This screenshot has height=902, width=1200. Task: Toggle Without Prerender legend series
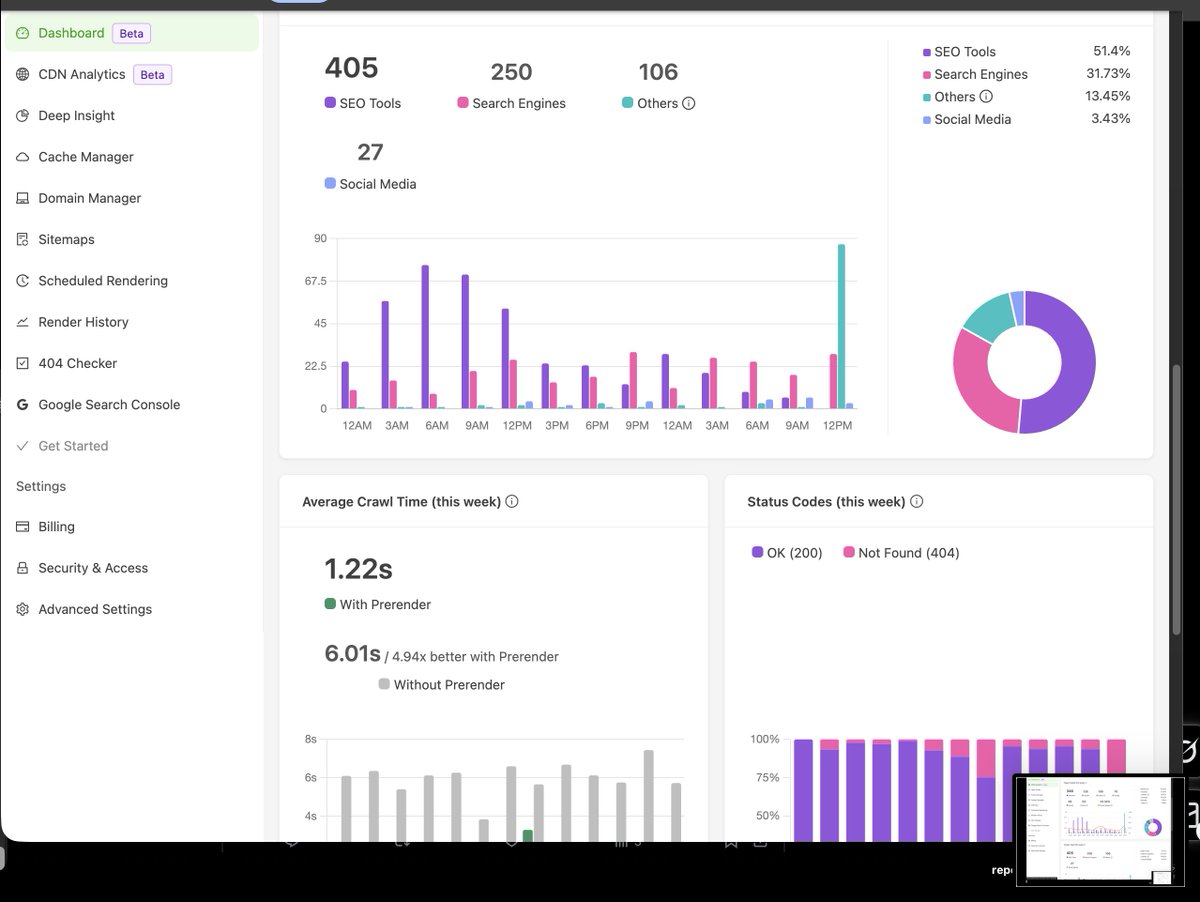tap(442, 685)
